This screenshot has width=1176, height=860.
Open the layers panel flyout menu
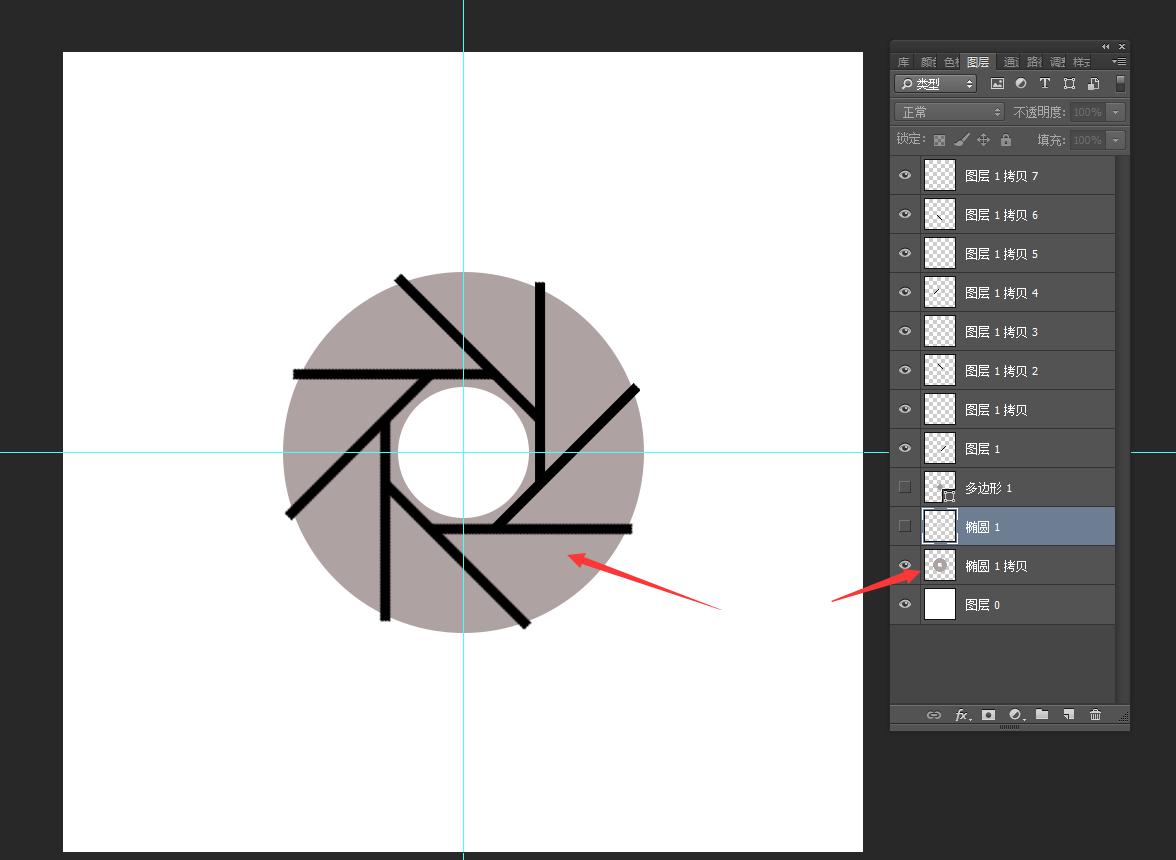pos(1119,62)
